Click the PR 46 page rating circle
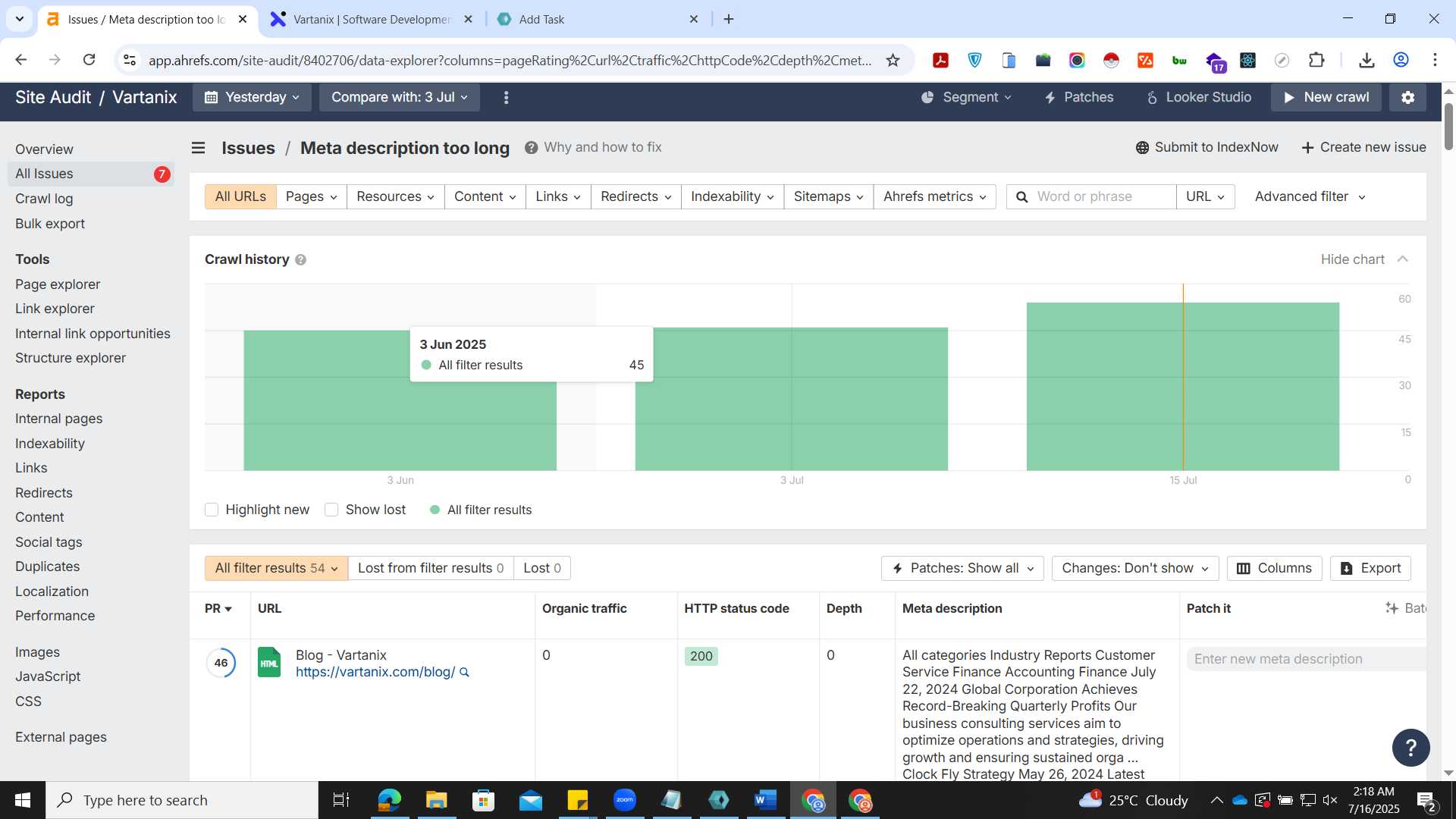The image size is (1456, 819). point(221,663)
